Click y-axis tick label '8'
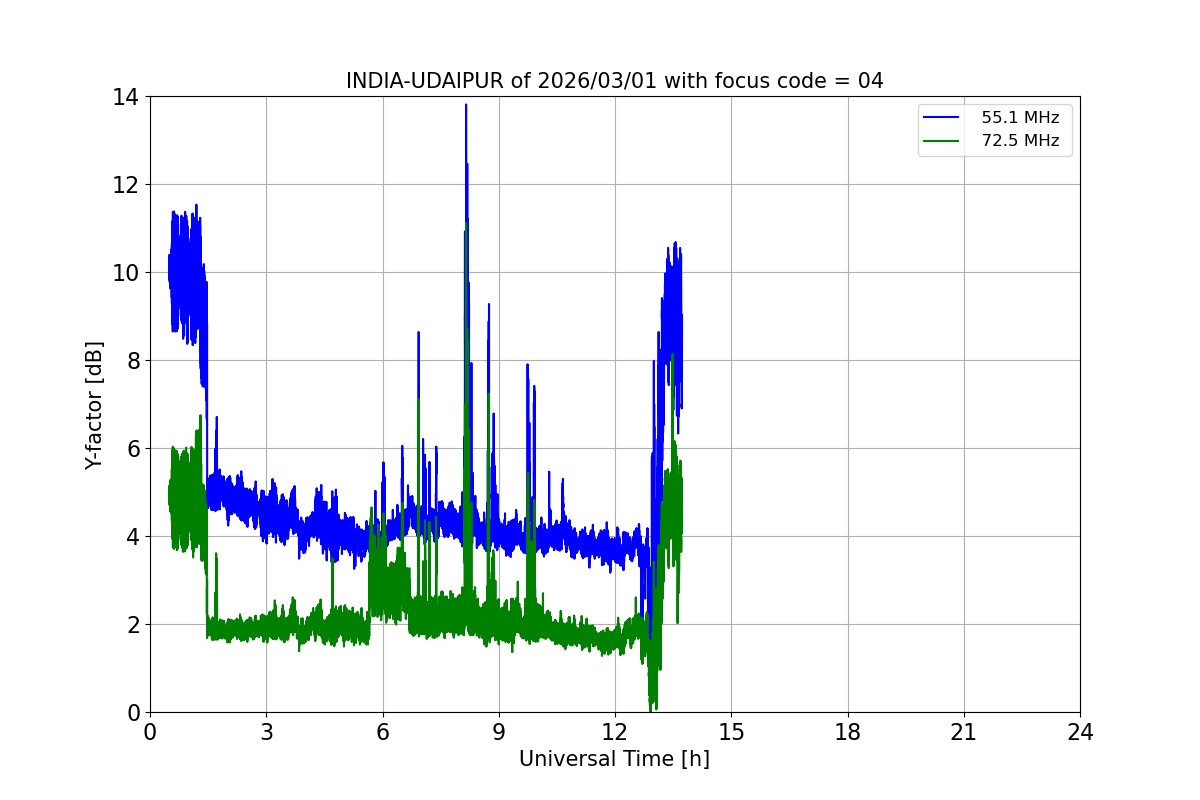 132,361
